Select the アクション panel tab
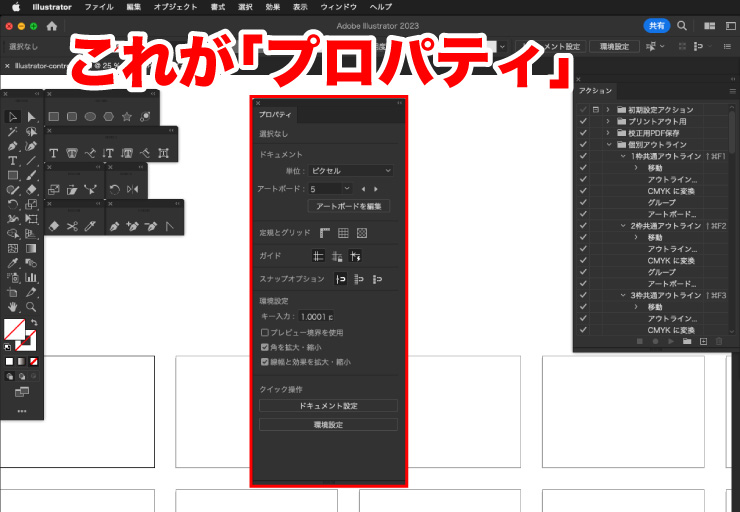 (x=595, y=91)
